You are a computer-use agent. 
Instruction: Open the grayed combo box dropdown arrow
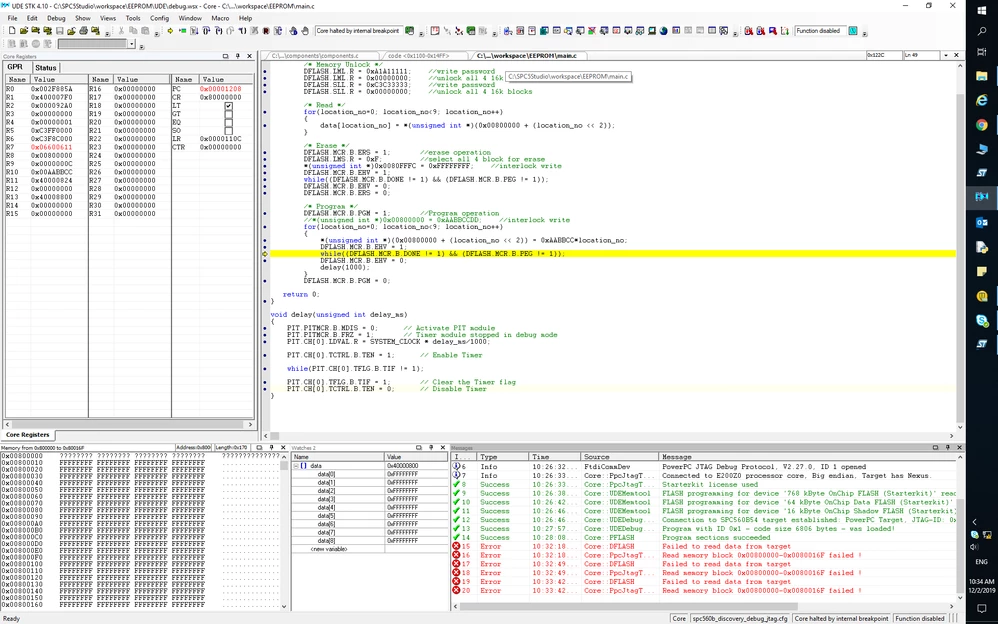[x=132, y=44]
